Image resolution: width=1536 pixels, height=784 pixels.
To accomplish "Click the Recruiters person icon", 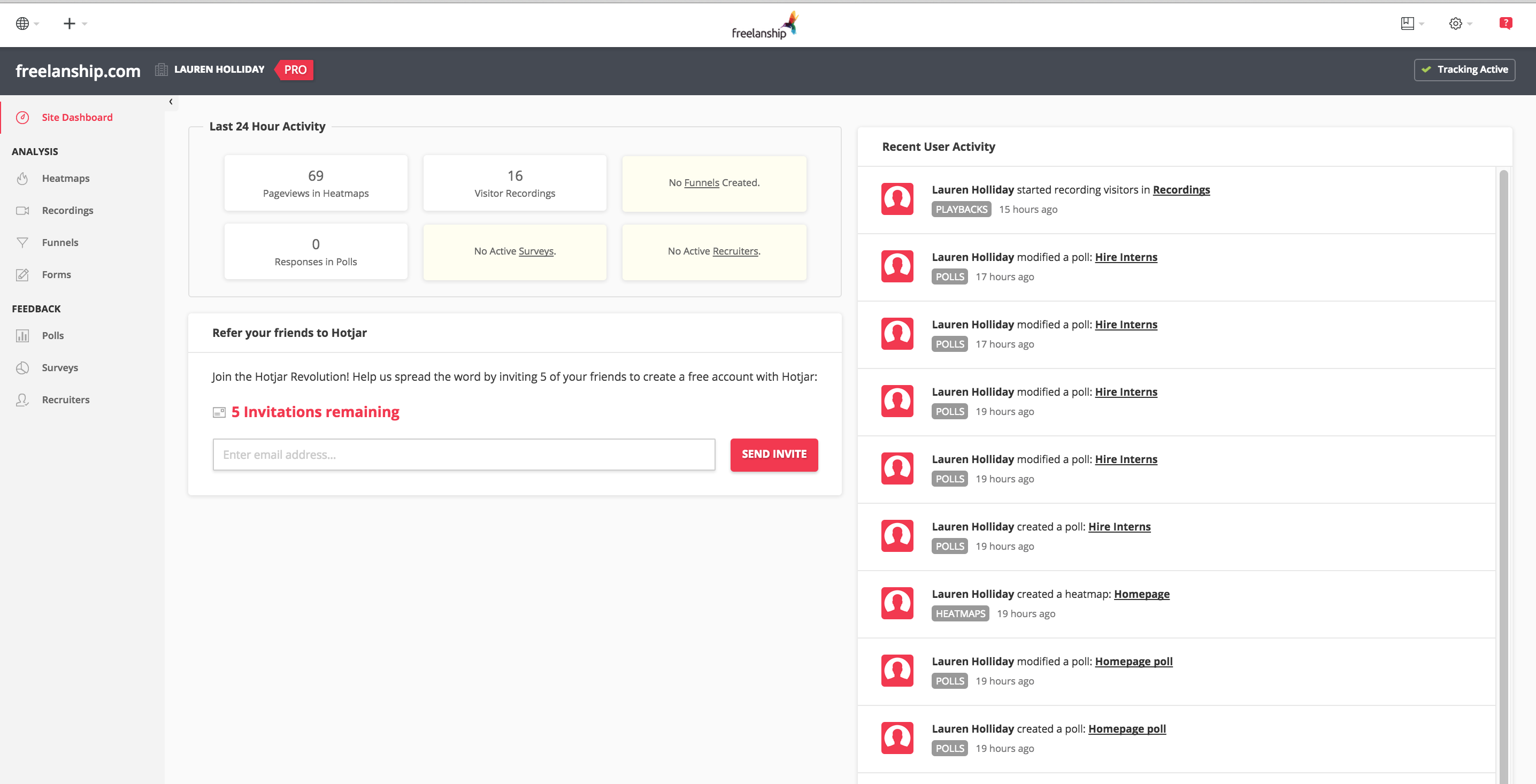I will 22,400.
